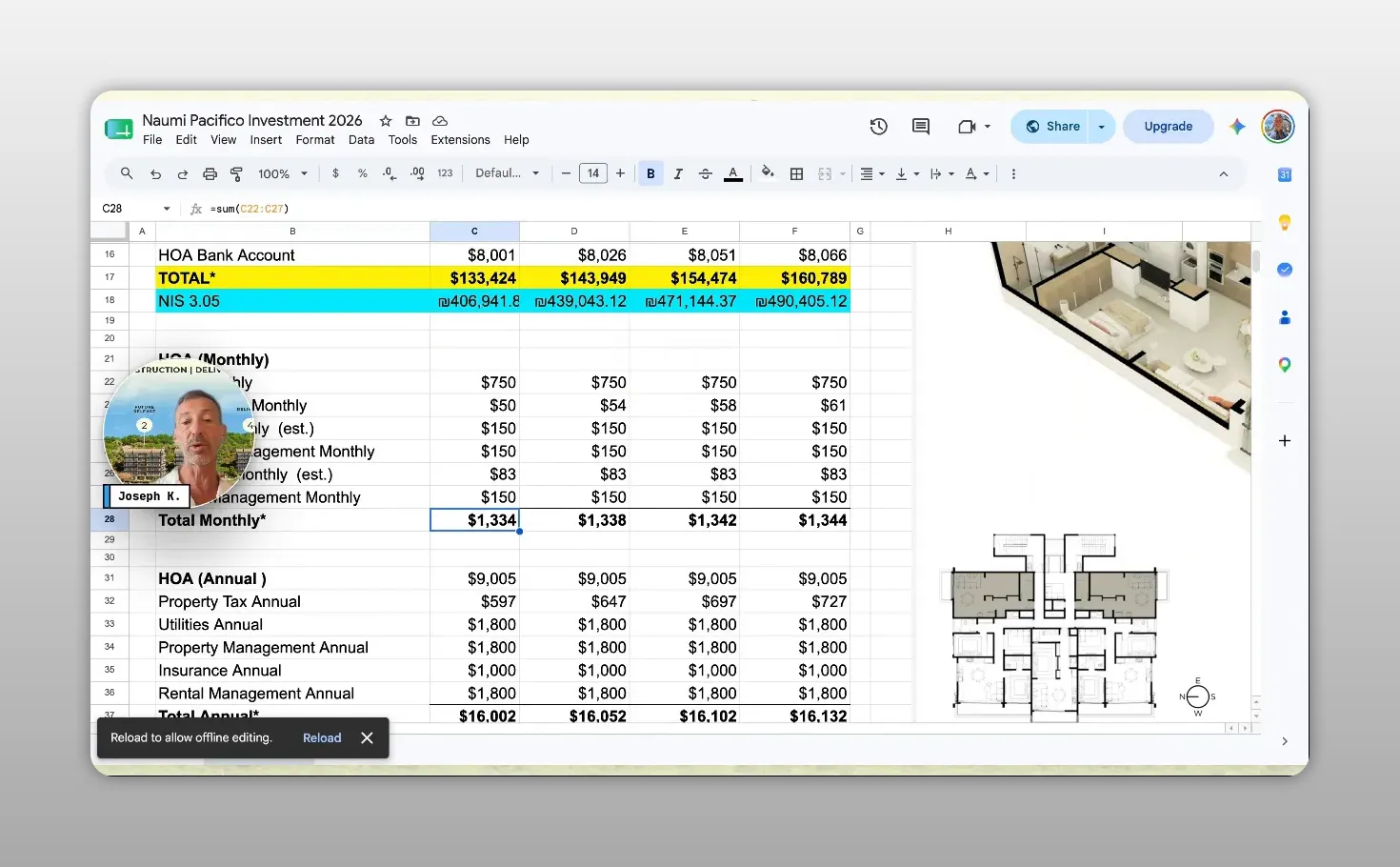This screenshot has height=867, width=1400.
Task: Open the comments icon
Action: click(x=920, y=127)
